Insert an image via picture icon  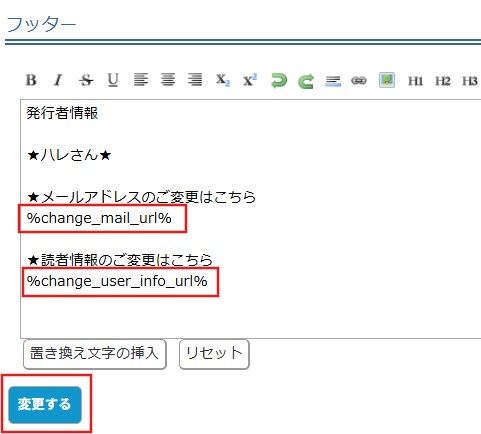pos(387,80)
